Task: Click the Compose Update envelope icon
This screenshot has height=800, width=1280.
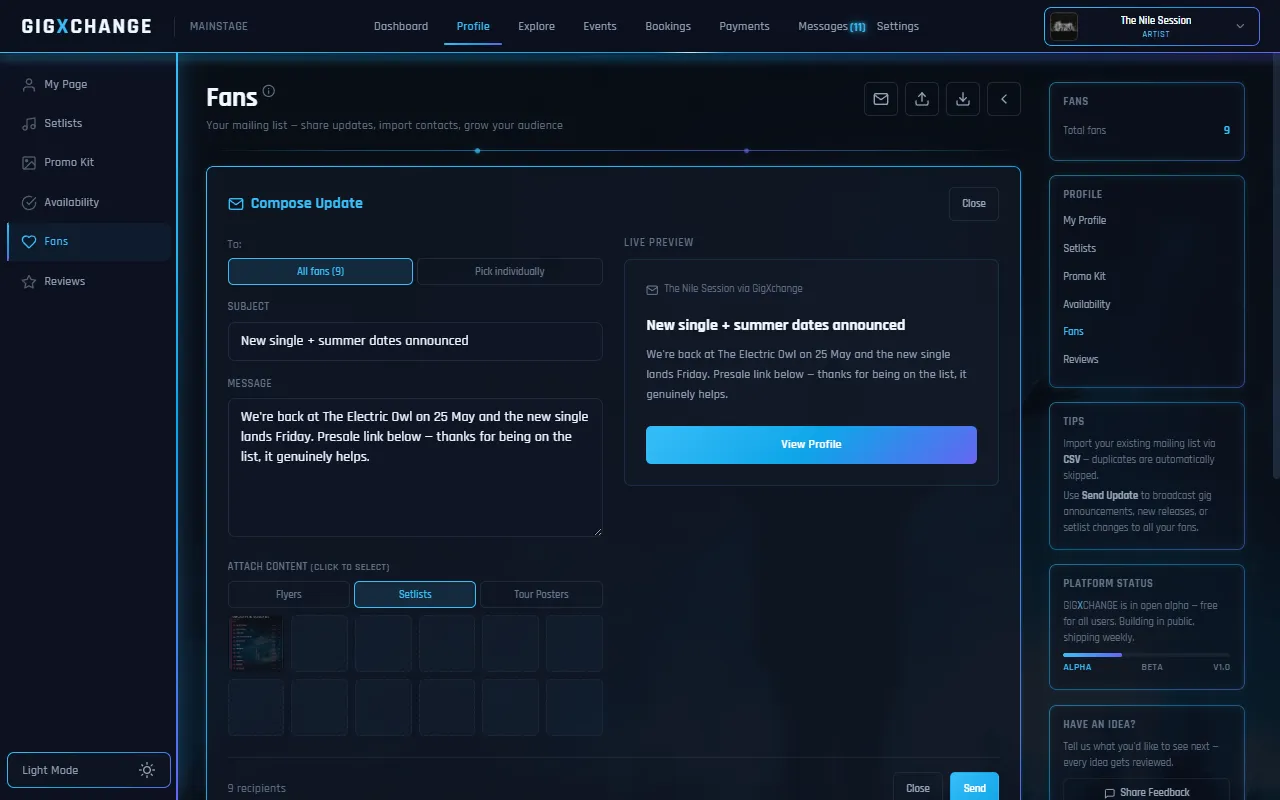Action: pyautogui.click(x=236, y=203)
